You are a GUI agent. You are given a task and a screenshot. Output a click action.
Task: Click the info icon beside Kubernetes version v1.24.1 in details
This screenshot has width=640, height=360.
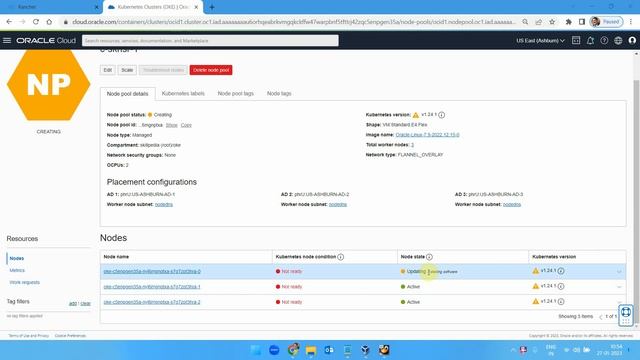442,115
